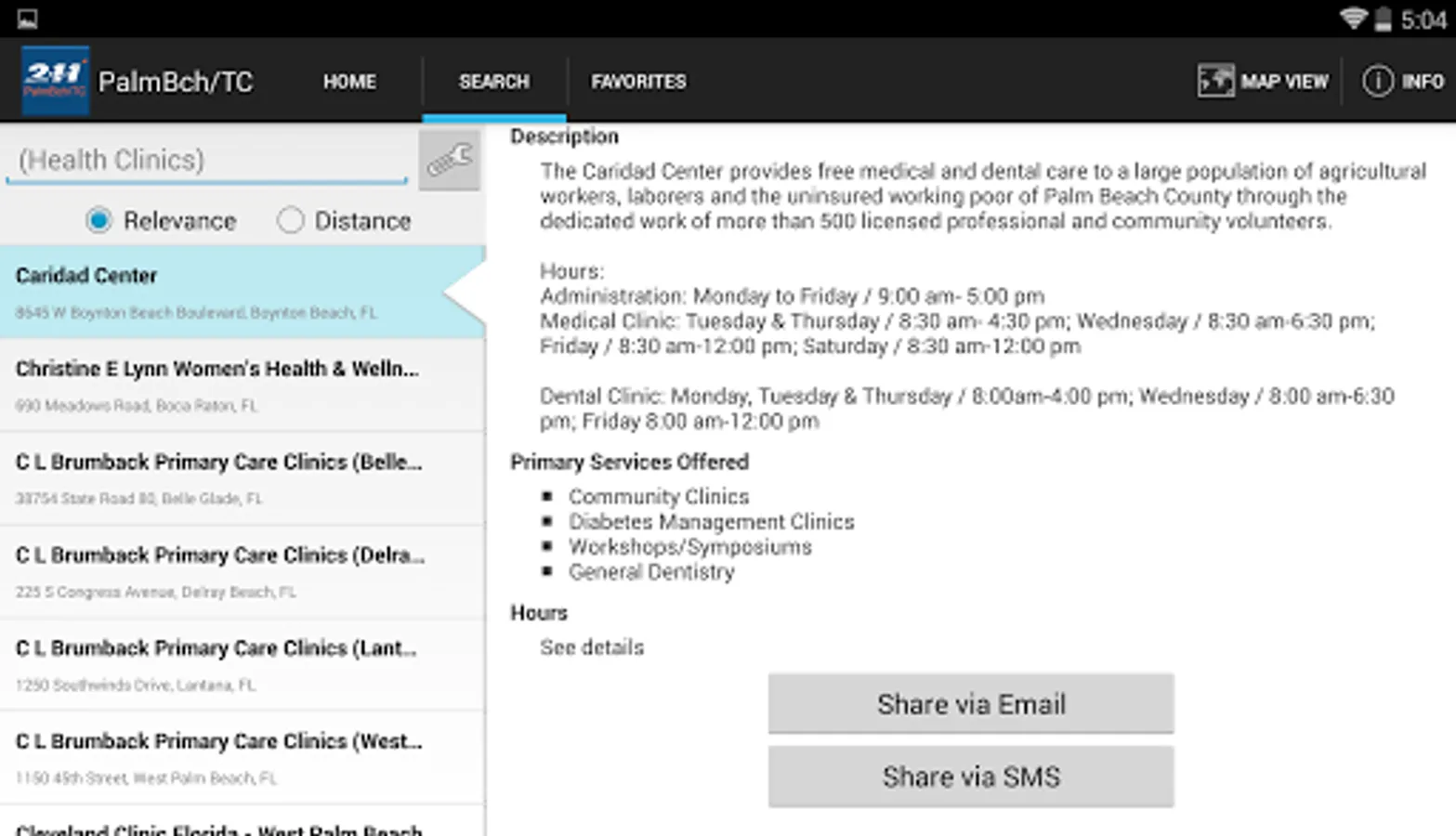Open C L Brumback Primary Care Clinics (West Palm)

pyautogui.click(x=243, y=758)
